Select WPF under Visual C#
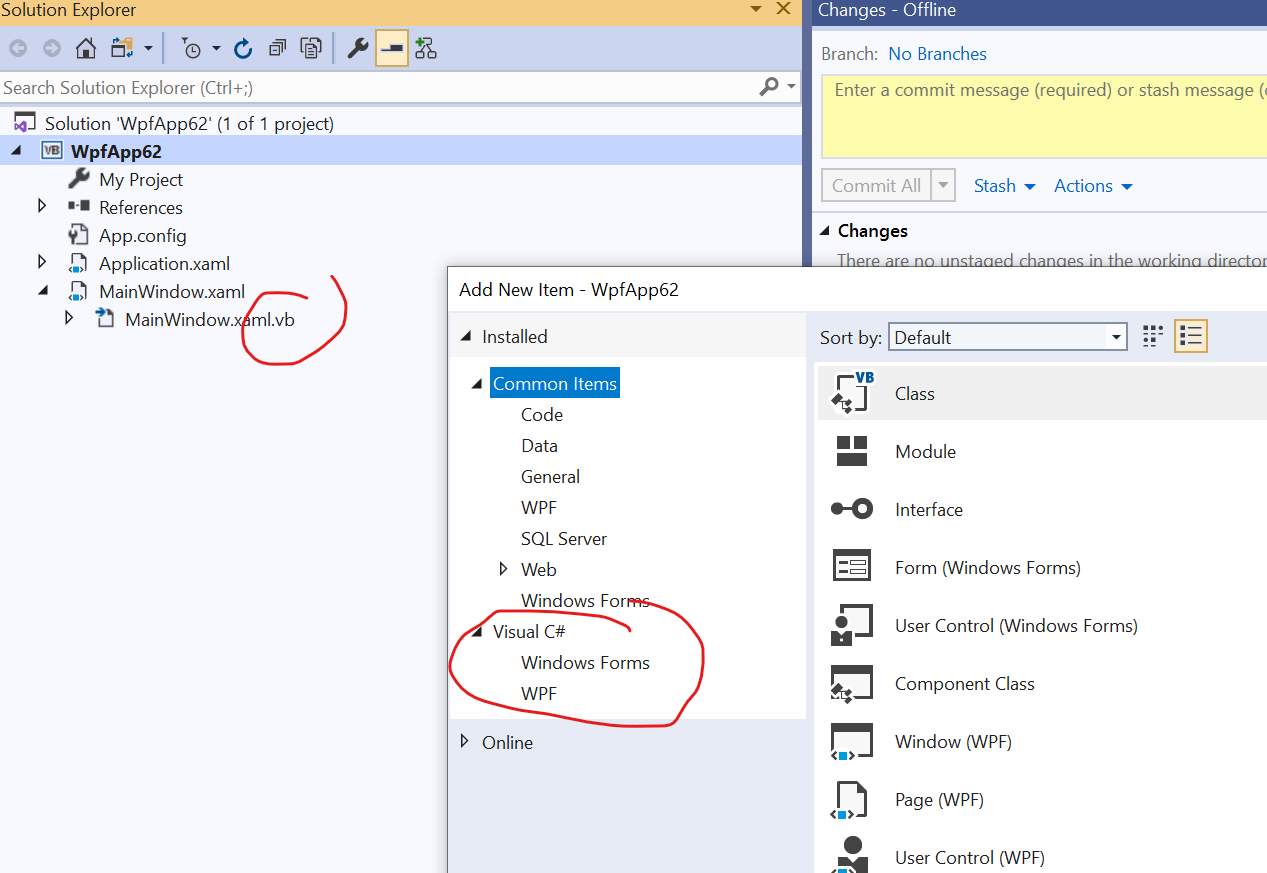The height and width of the screenshot is (873, 1267). point(539,694)
